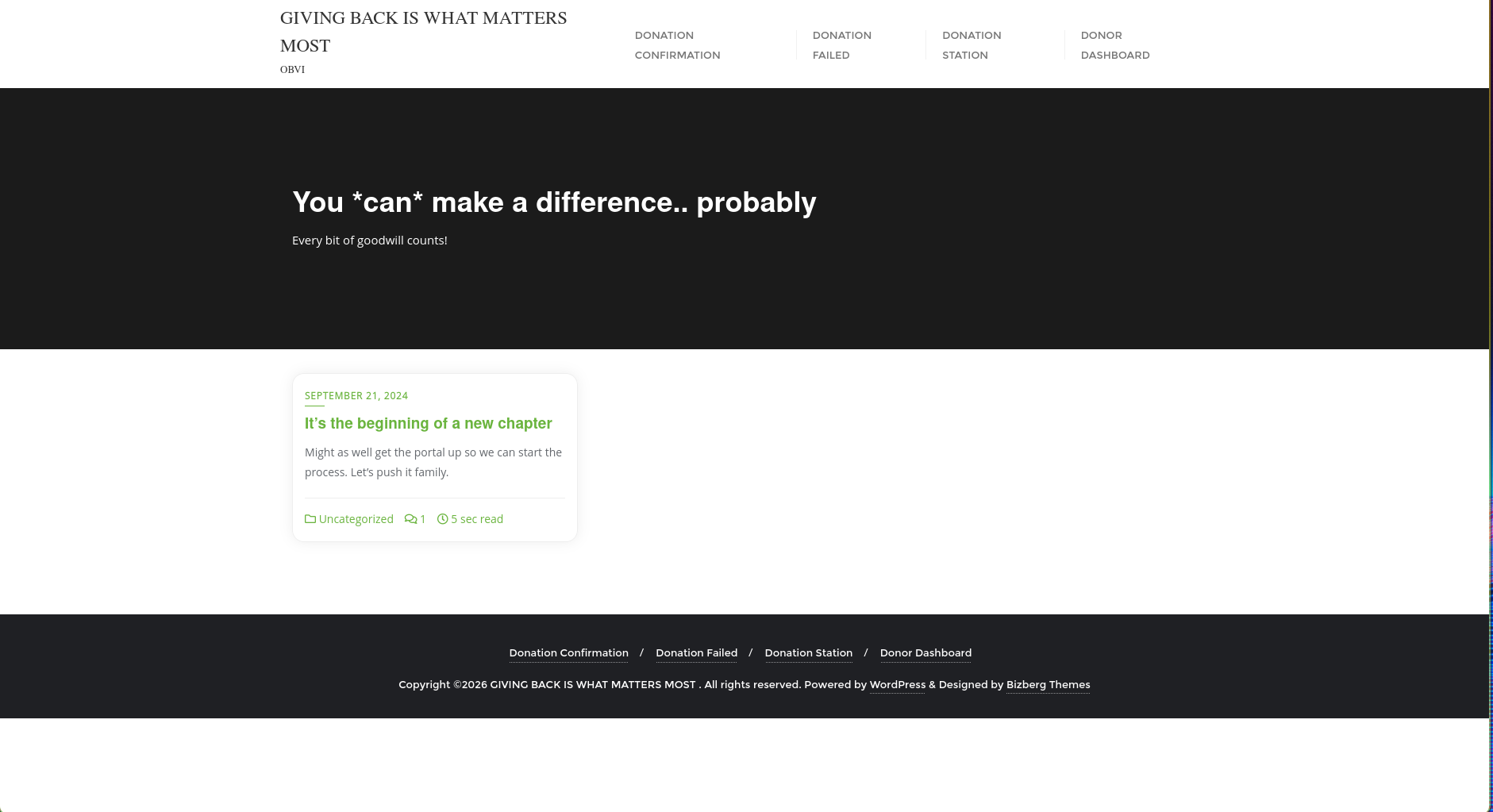1493x812 pixels.
Task: Open the Donation Station menu item
Action: click(x=972, y=44)
